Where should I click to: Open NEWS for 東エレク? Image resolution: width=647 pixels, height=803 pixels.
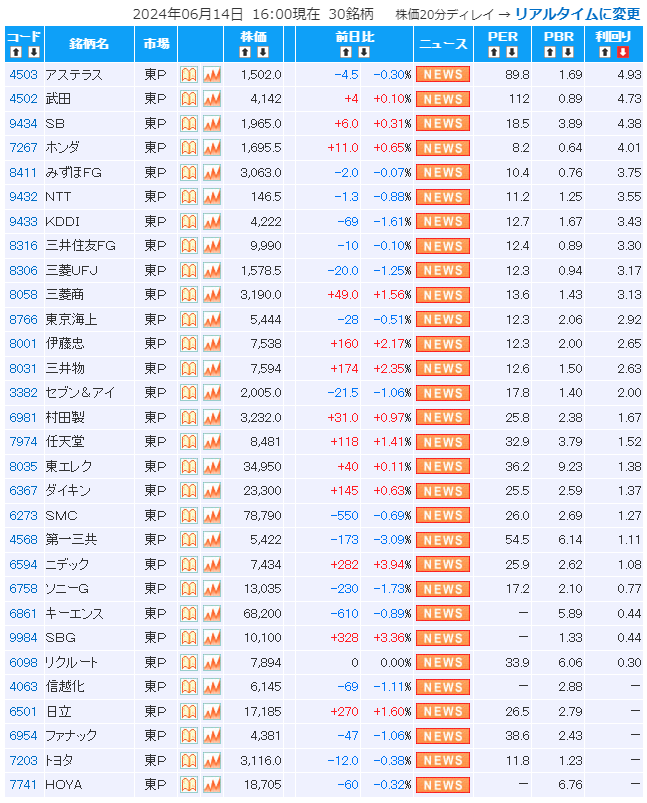point(442,466)
